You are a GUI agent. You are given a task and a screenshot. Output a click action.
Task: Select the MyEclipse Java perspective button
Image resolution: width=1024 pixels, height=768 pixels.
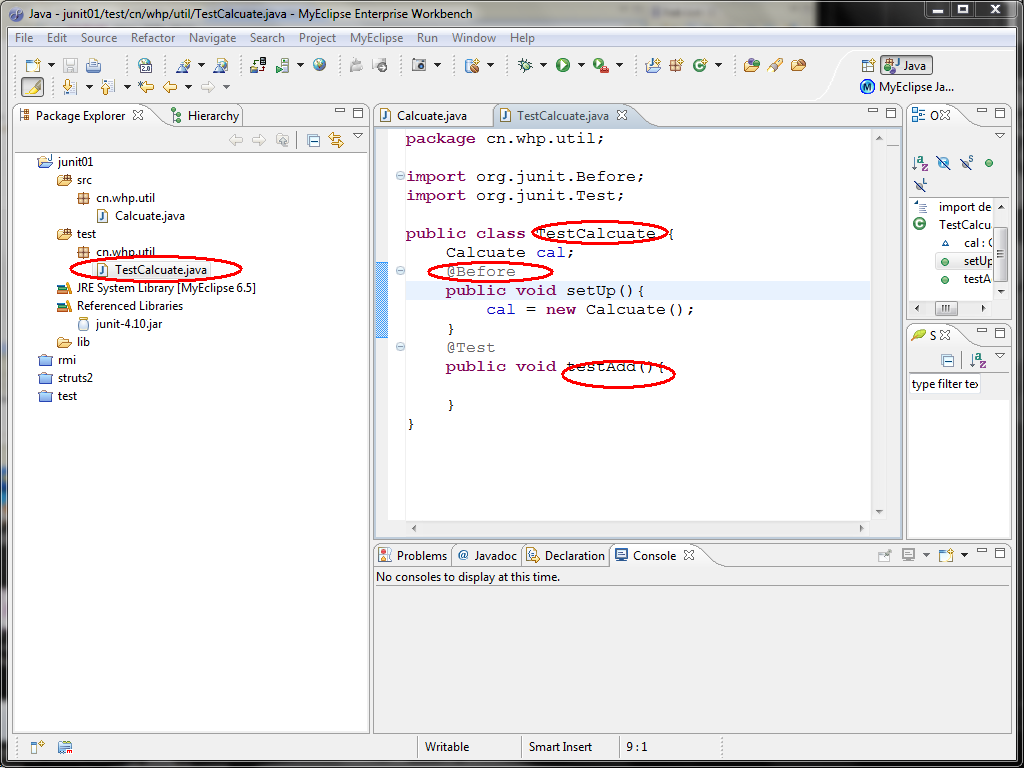click(908, 87)
